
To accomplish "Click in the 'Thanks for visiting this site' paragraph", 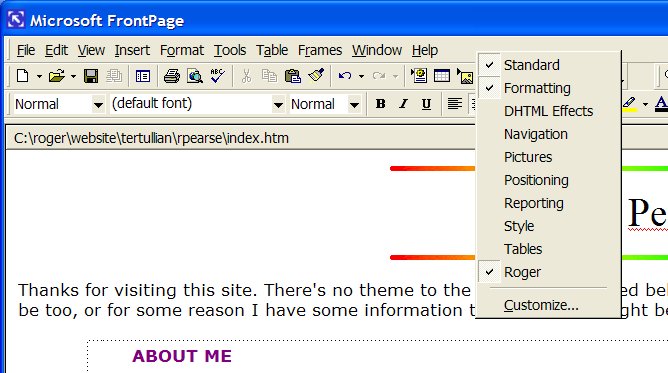I will pyautogui.click(x=245, y=300).
